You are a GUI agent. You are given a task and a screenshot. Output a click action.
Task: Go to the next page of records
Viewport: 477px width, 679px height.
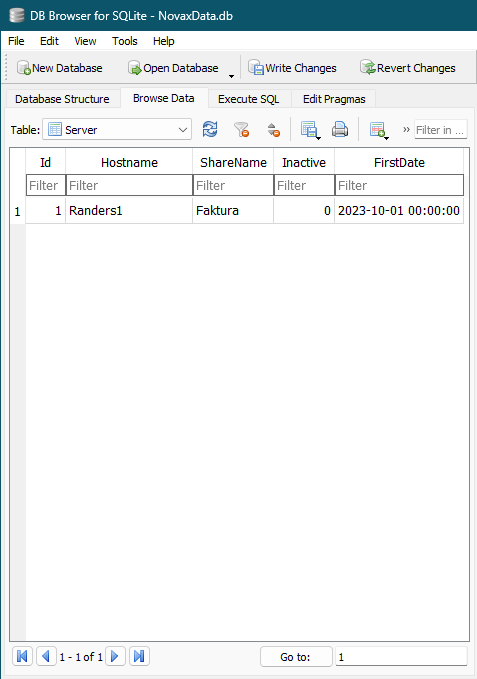[115, 656]
